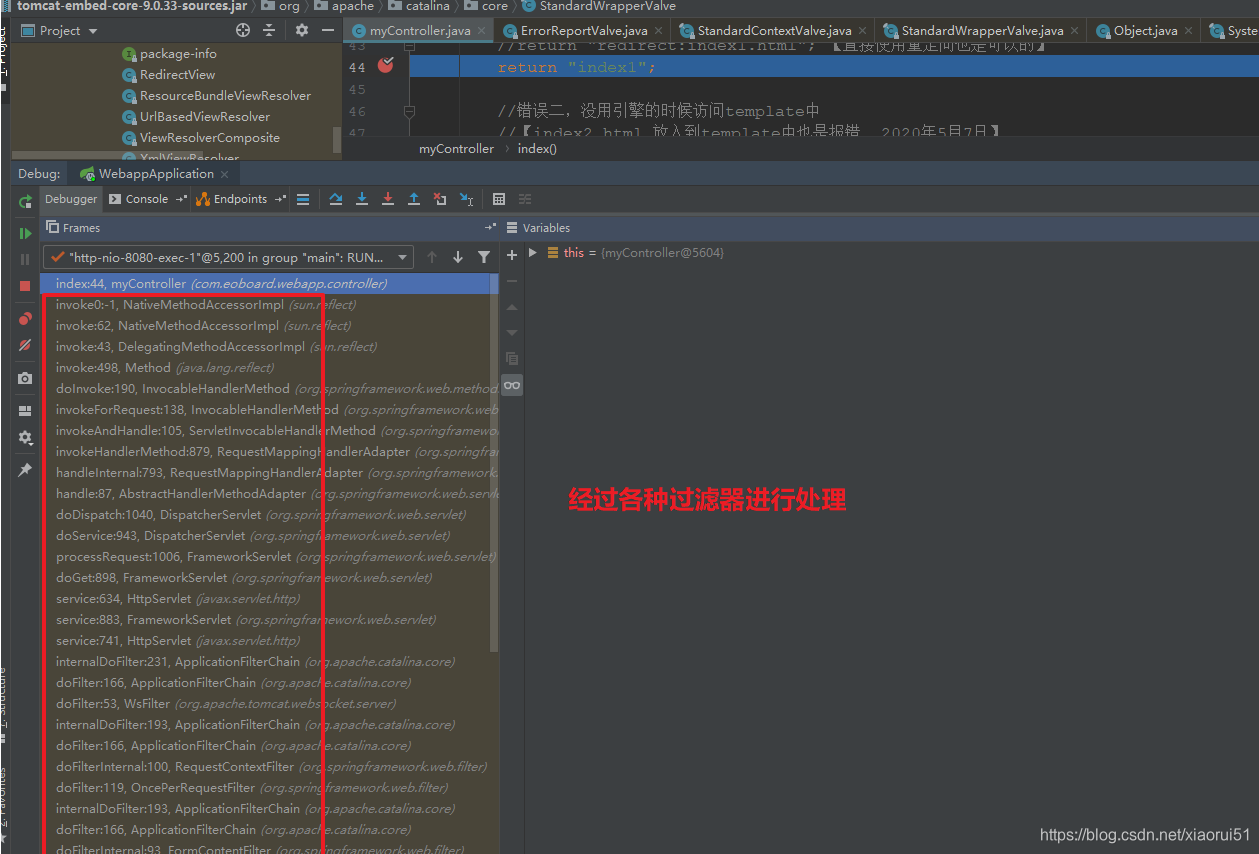Fold comment block at line 46
Viewport: 1259px width, 854px height.
pos(409,111)
